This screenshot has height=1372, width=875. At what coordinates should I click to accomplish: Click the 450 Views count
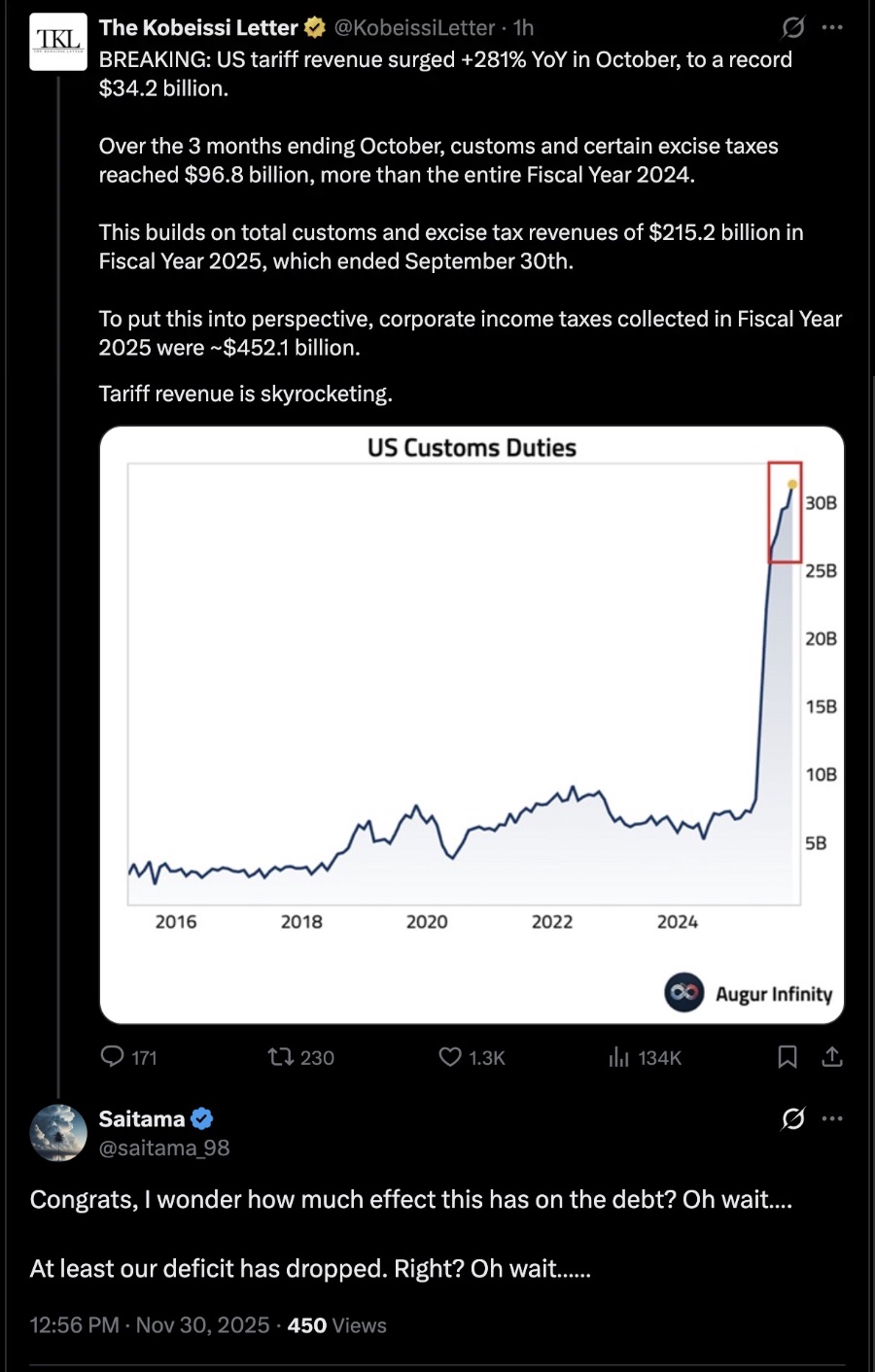pyautogui.click(x=336, y=1325)
